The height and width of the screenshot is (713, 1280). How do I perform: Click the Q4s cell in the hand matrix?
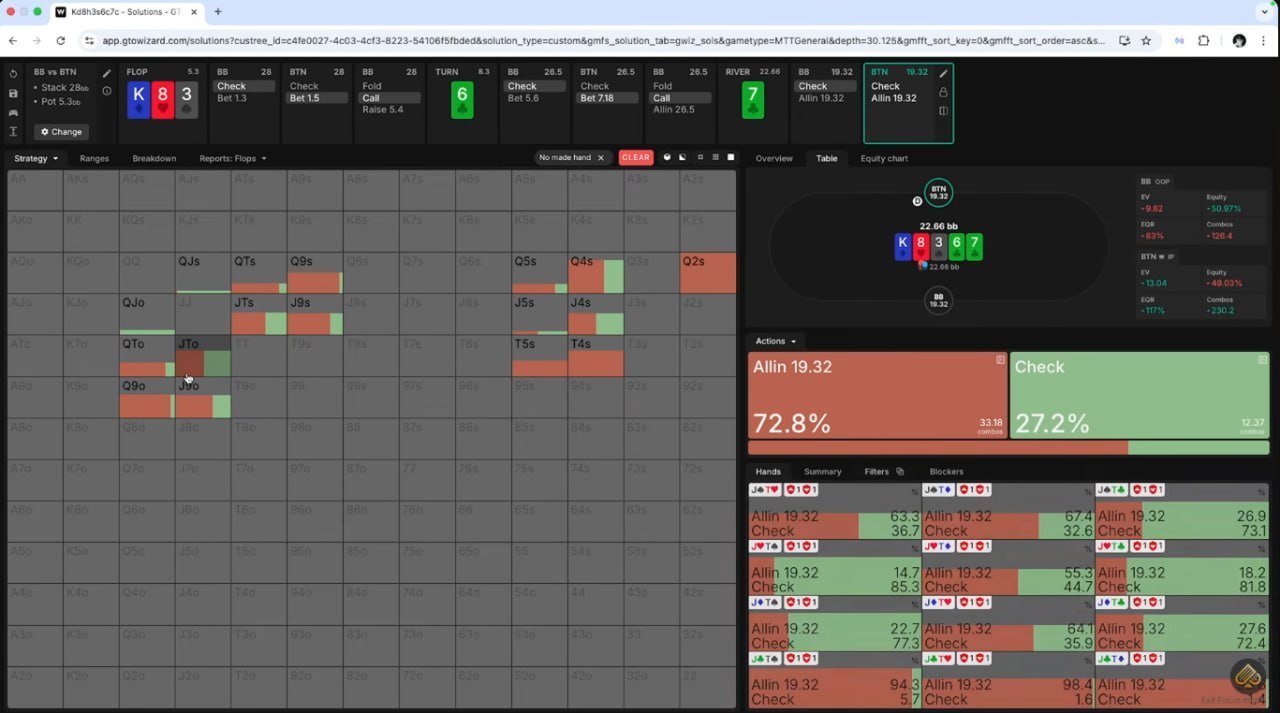596,273
